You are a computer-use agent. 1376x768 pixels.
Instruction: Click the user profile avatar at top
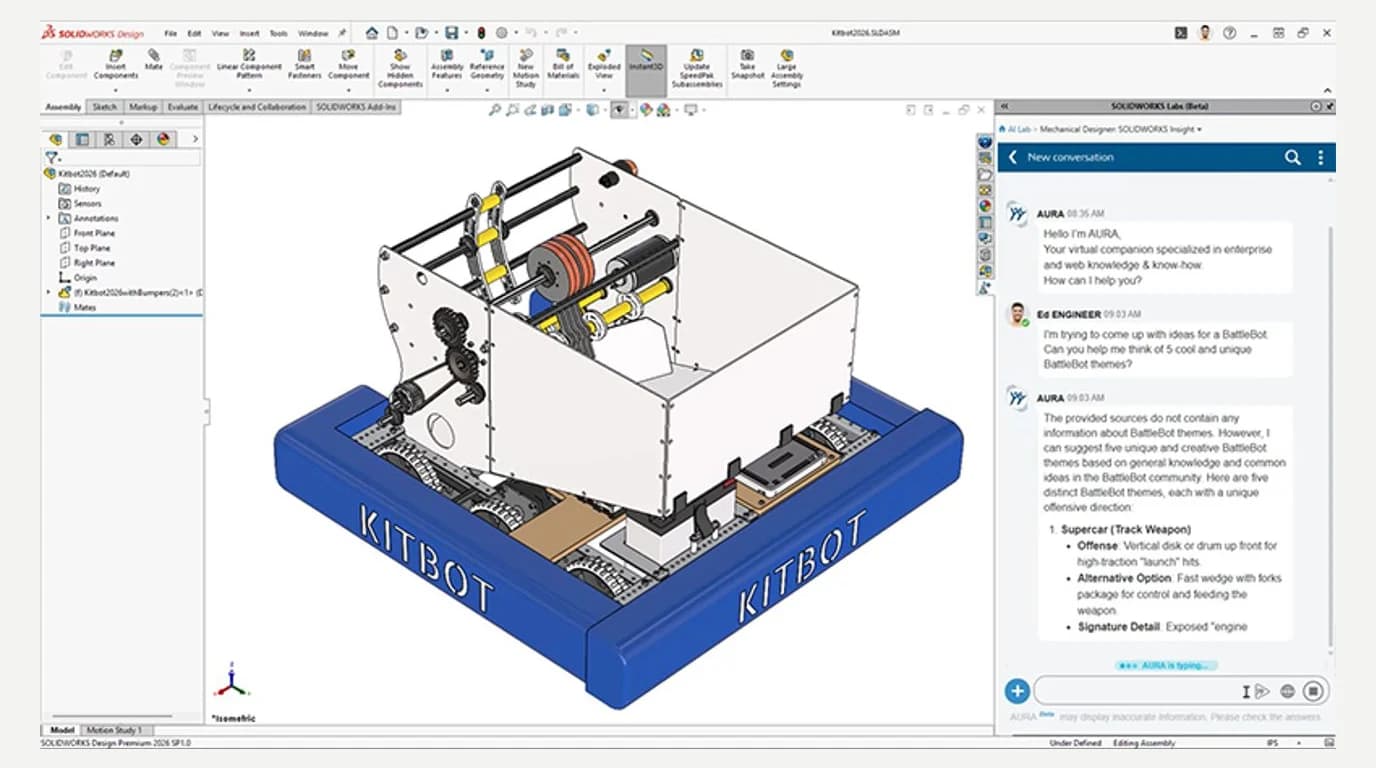tap(1205, 33)
